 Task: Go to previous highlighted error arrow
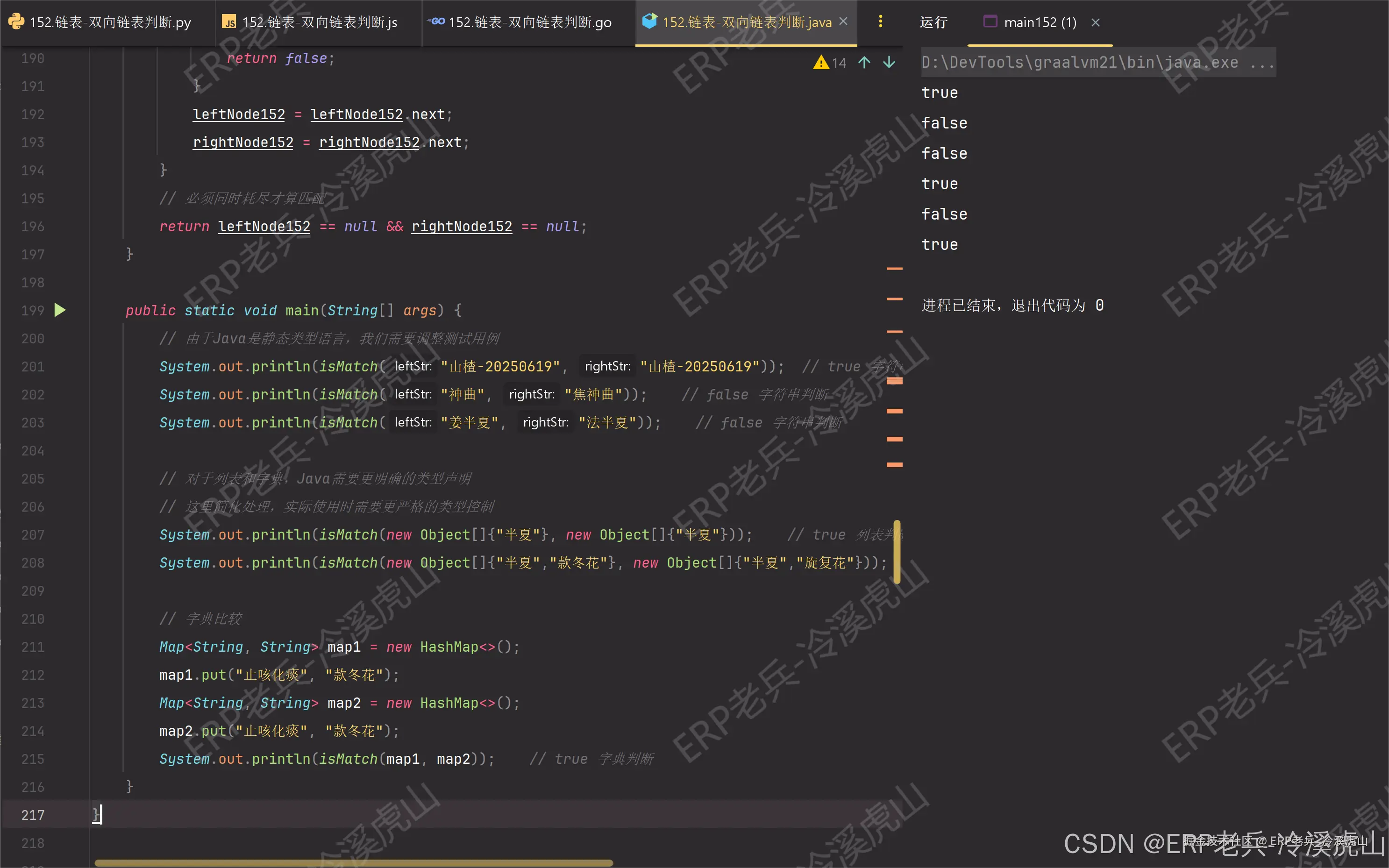point(864,63)
